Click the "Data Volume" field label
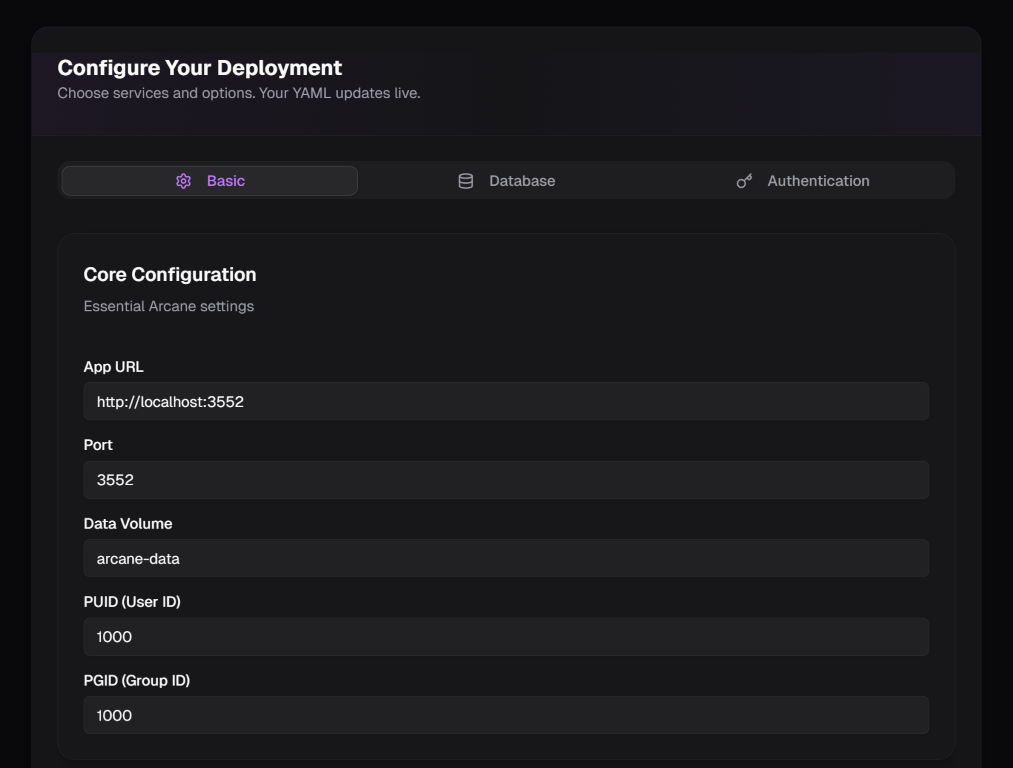 coord(128,524)
